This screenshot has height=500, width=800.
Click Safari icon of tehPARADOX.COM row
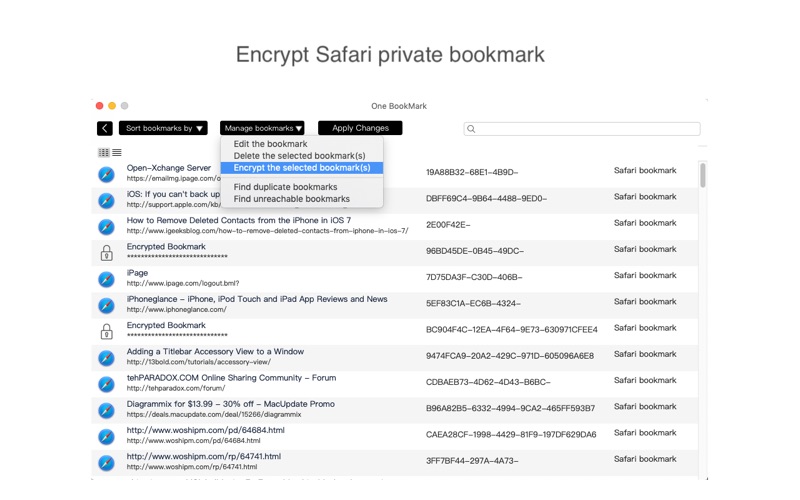click(106, 384)
